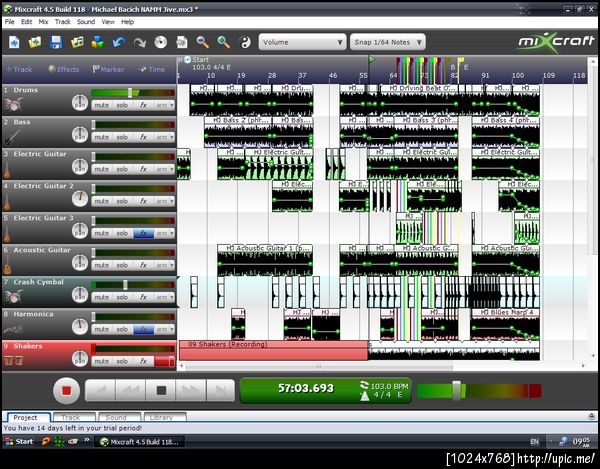Mute the Crash Cymbal track

101,297
